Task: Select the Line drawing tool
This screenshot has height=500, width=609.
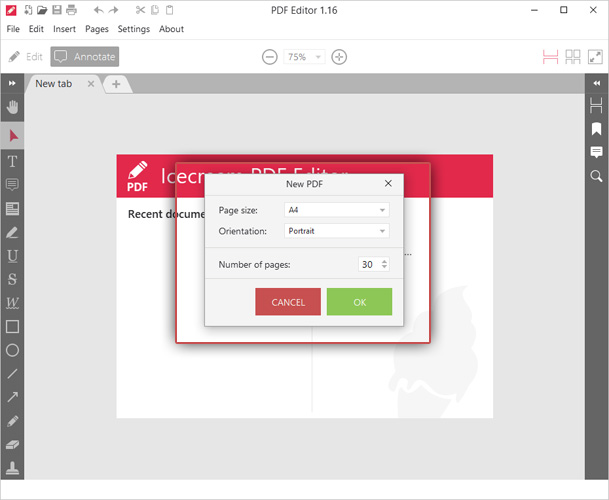Action: tap(12, 374)
